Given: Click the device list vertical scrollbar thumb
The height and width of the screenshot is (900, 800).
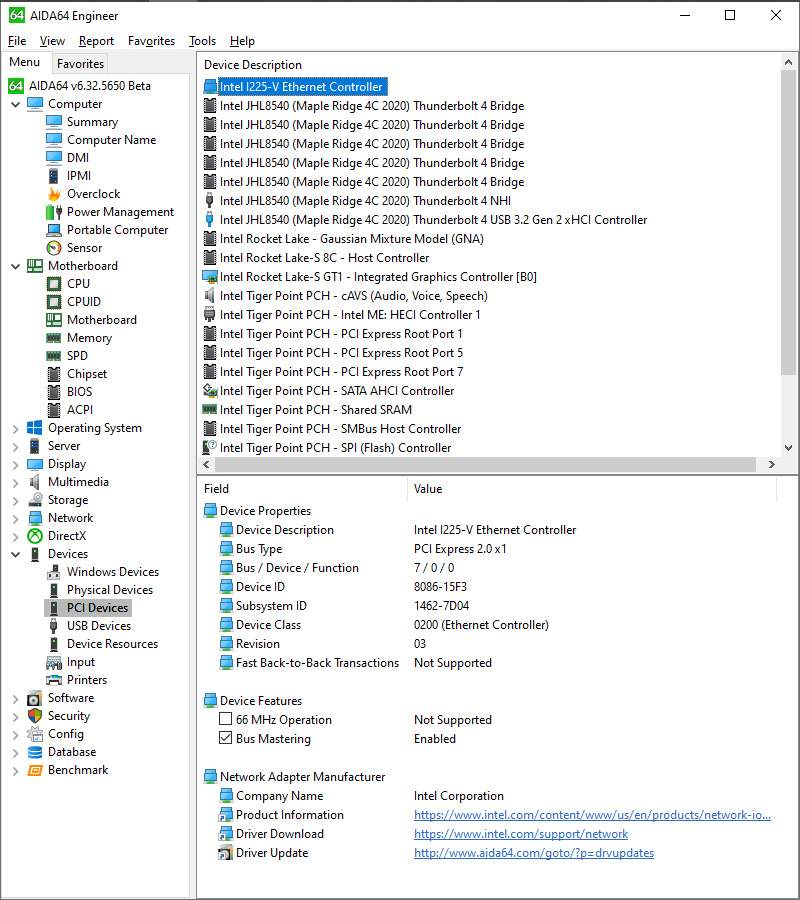Looking at the screenshot, I should [789, 223].
